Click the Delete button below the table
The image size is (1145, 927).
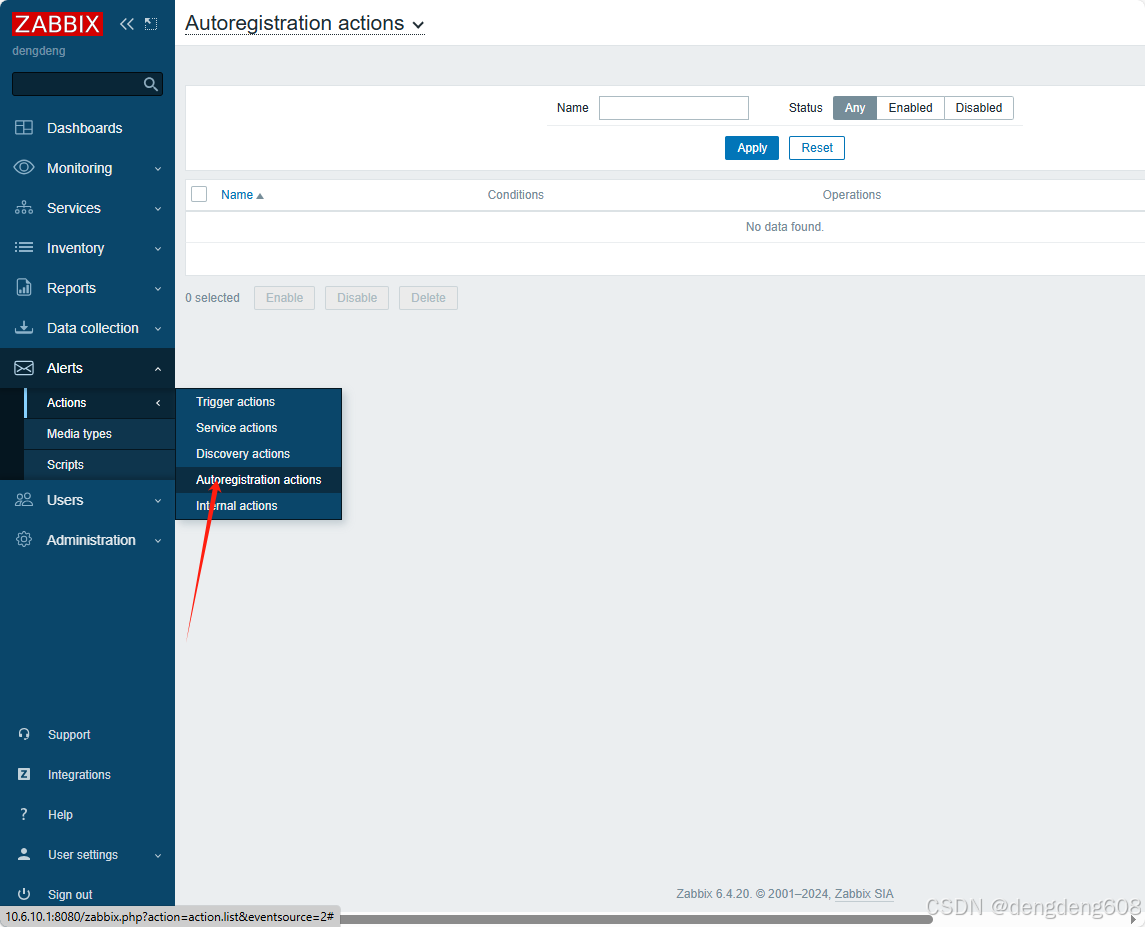[428, 297]
